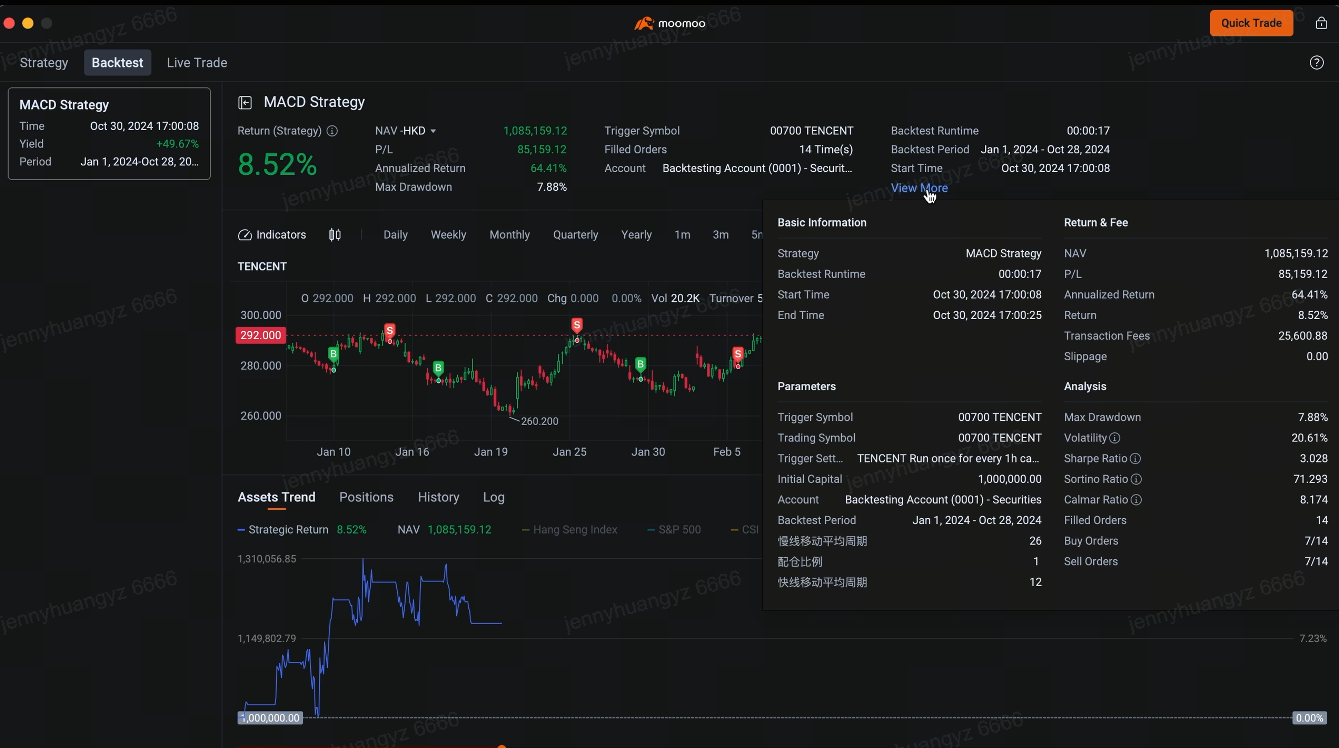The width and height of the screenshot is (1339, 748).
Task: Open the Log tab
Action: point(494,497)
